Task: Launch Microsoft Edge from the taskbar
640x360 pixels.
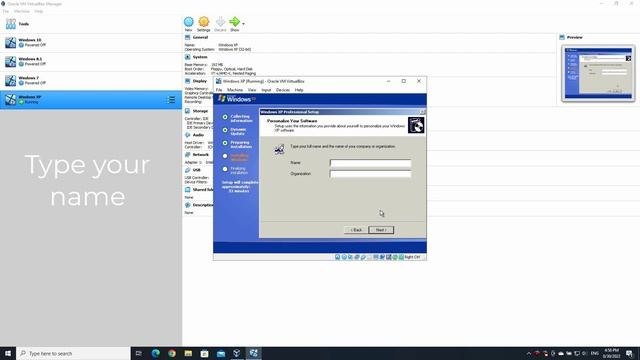Action: point(156,353)
